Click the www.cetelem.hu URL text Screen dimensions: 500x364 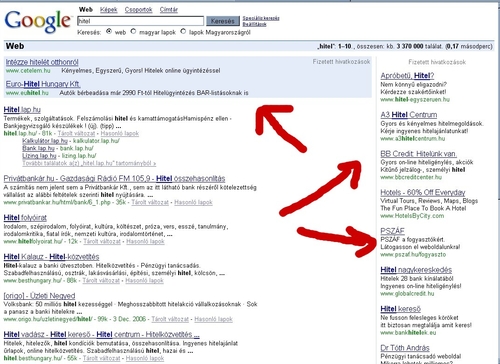click(x=28, y=71)
